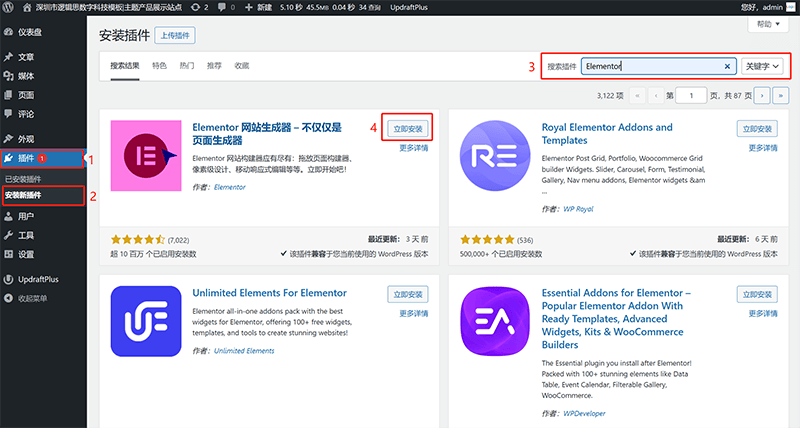
Task: Click the Upload Plugin button
Action: point(175,35)
